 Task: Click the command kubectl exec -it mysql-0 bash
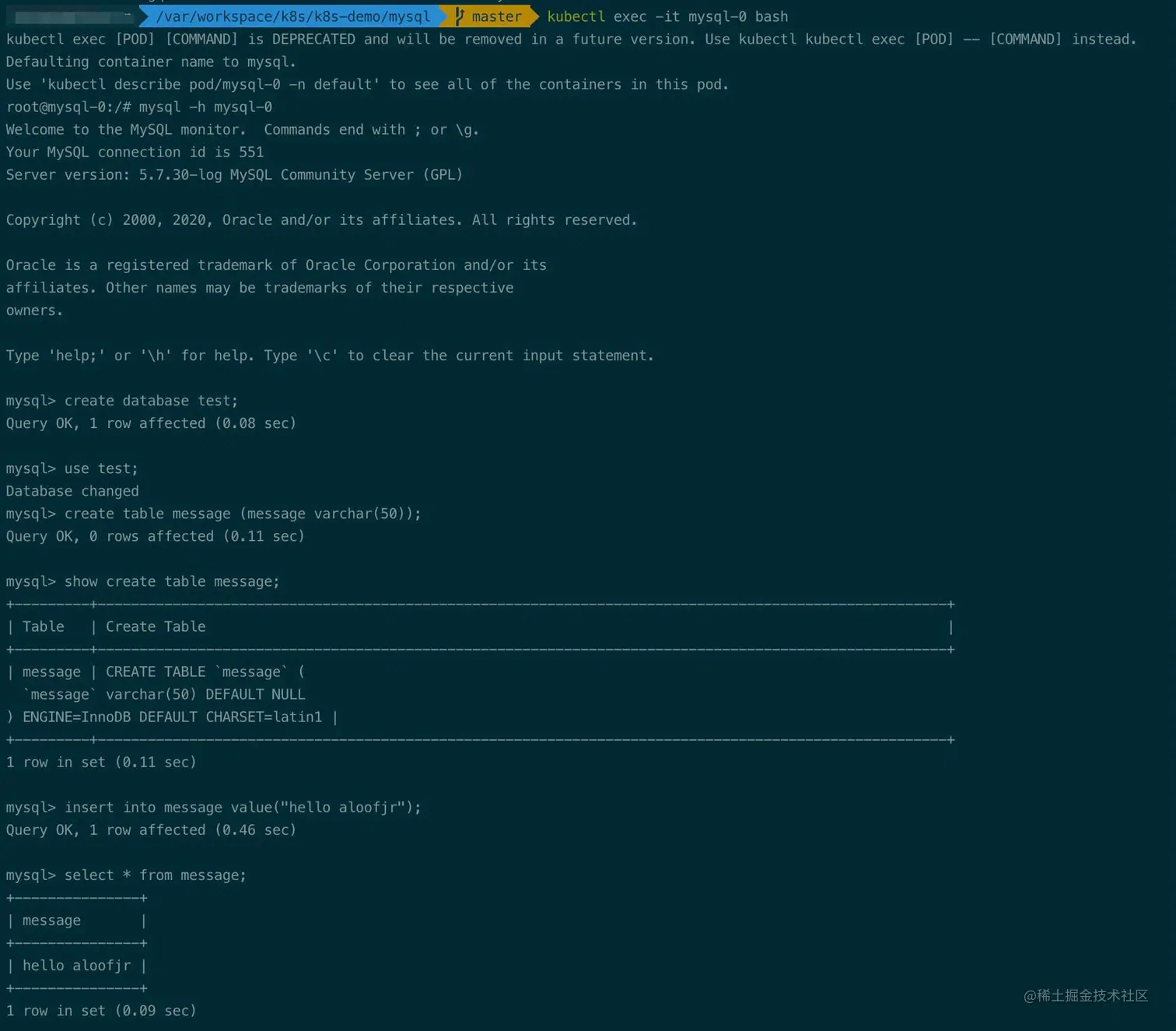pyautogui.click(x=667, y=16)
